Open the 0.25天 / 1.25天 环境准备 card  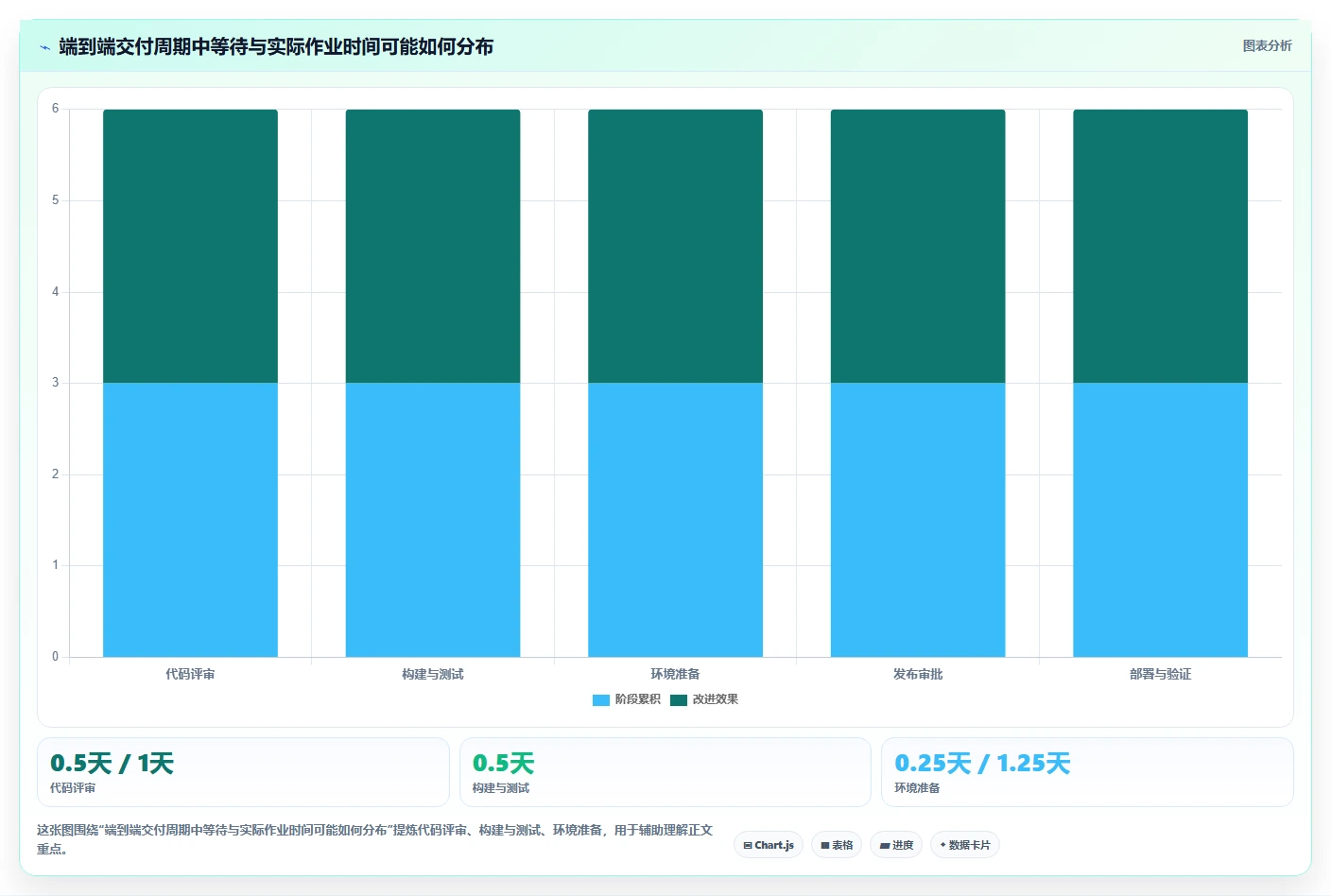(x=1087, y=772)
